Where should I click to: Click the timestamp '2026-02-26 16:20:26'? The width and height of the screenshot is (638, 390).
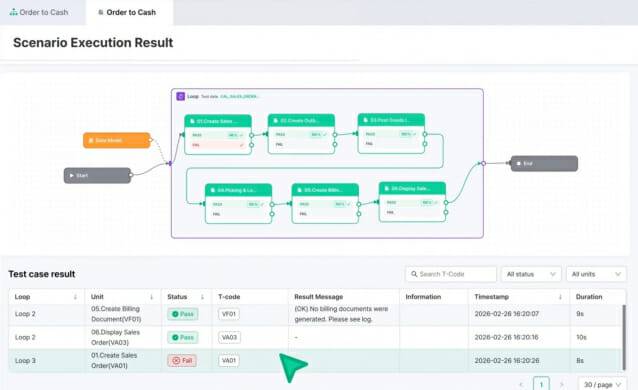[x=507, y=361]
